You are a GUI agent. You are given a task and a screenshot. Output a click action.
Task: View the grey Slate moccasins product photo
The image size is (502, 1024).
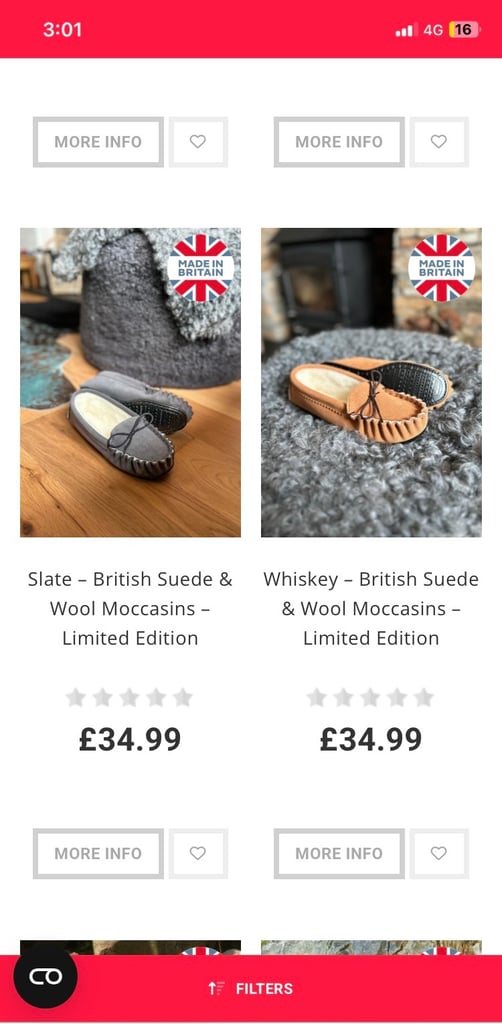tap(131, 382)
